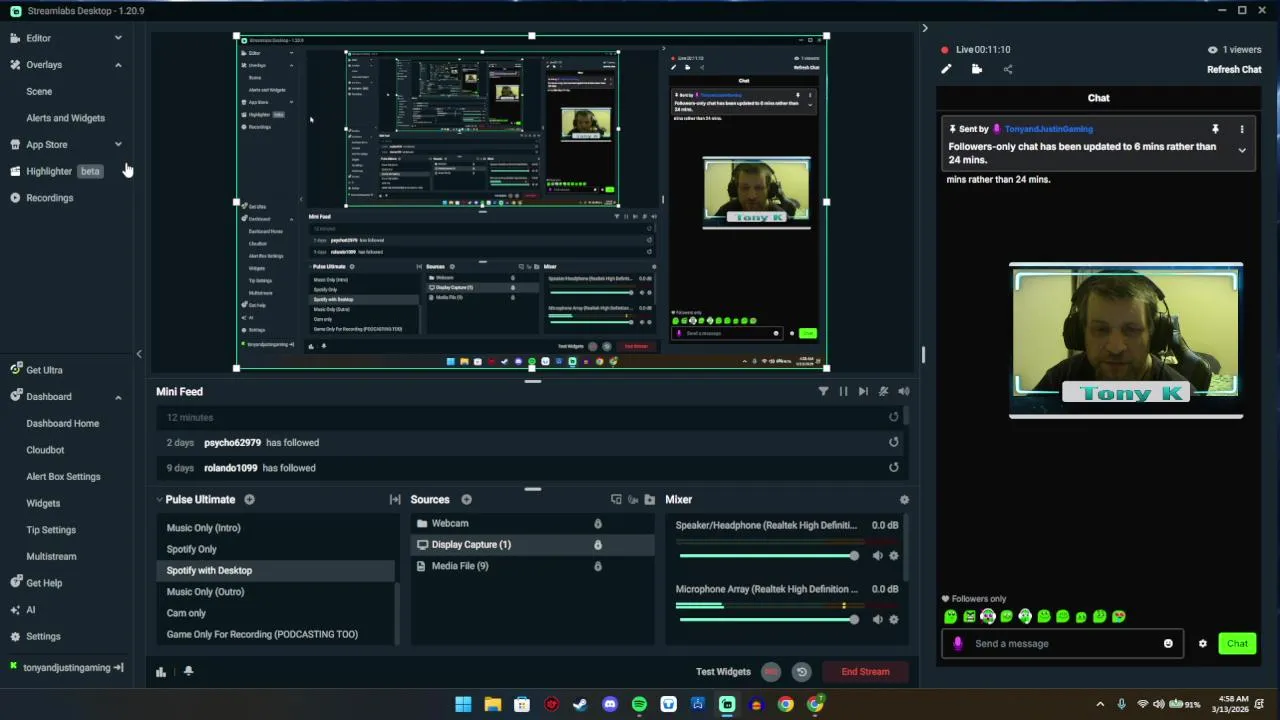
Task: Toggle the lock on the Webcam source
Action: [x=598, y=523]
